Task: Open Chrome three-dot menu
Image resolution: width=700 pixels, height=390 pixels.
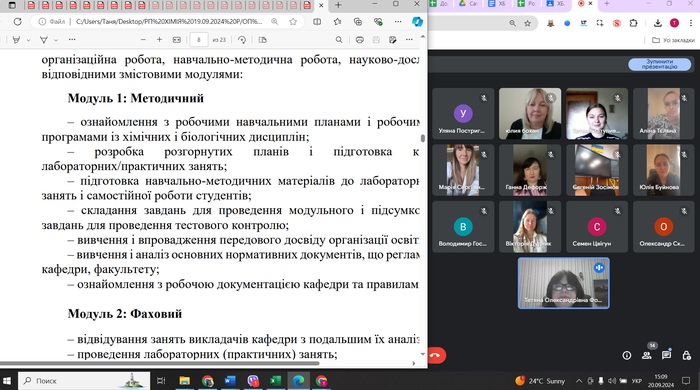Action: (x=691, y=23)
